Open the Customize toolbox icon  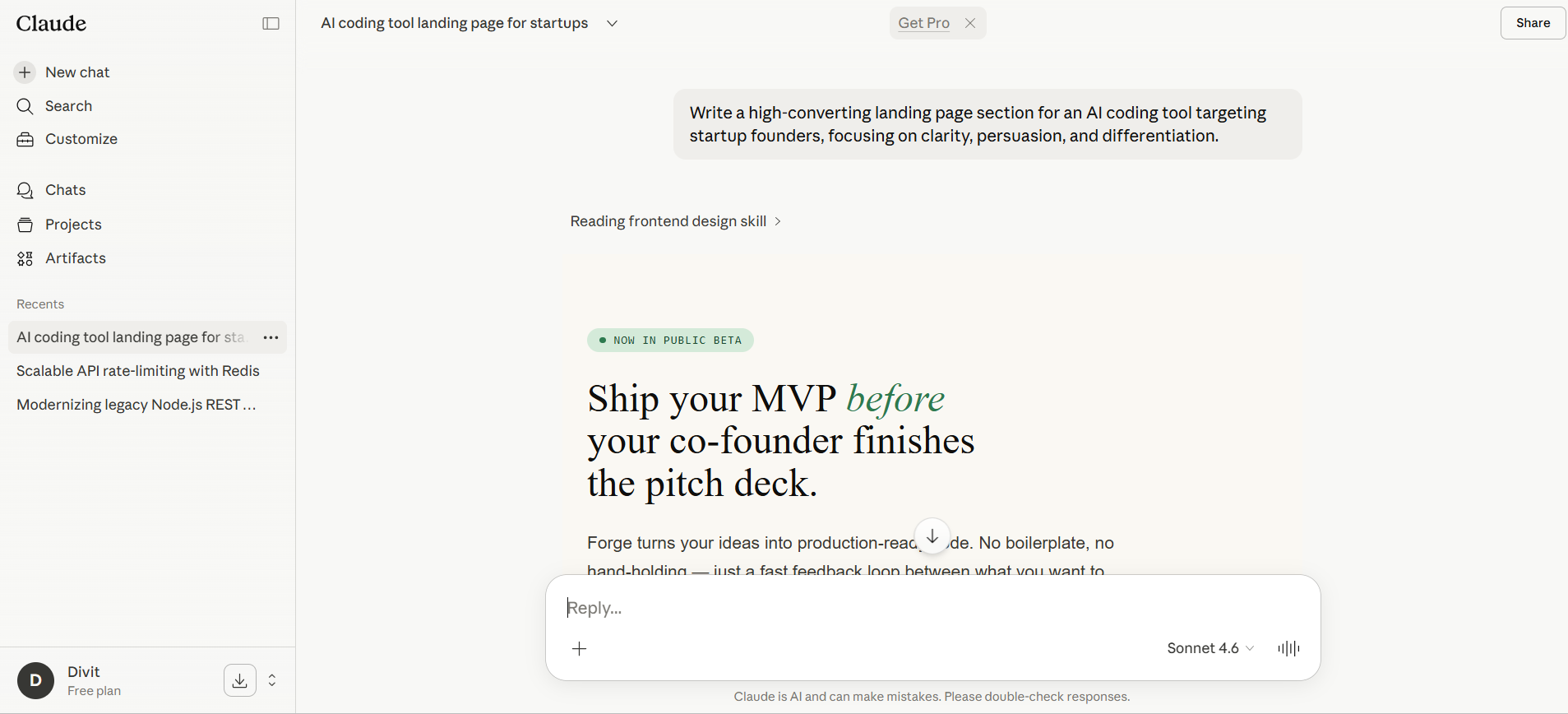coord(25,140)
